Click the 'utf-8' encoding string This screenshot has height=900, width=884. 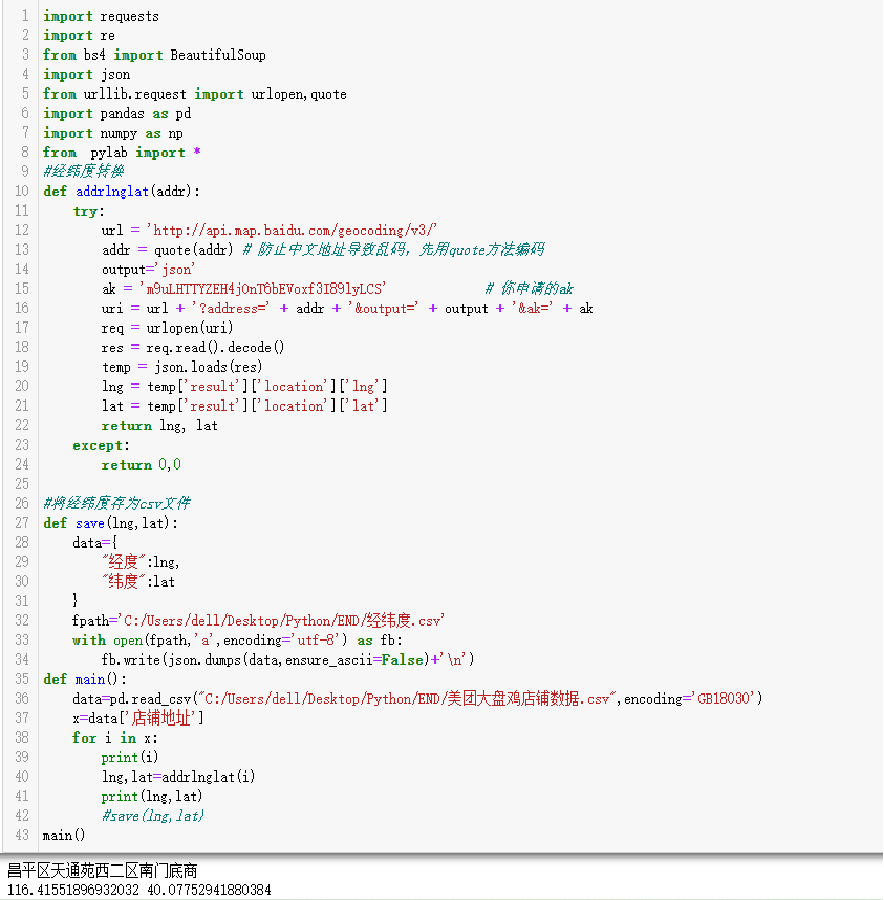[x=318, y=641]
